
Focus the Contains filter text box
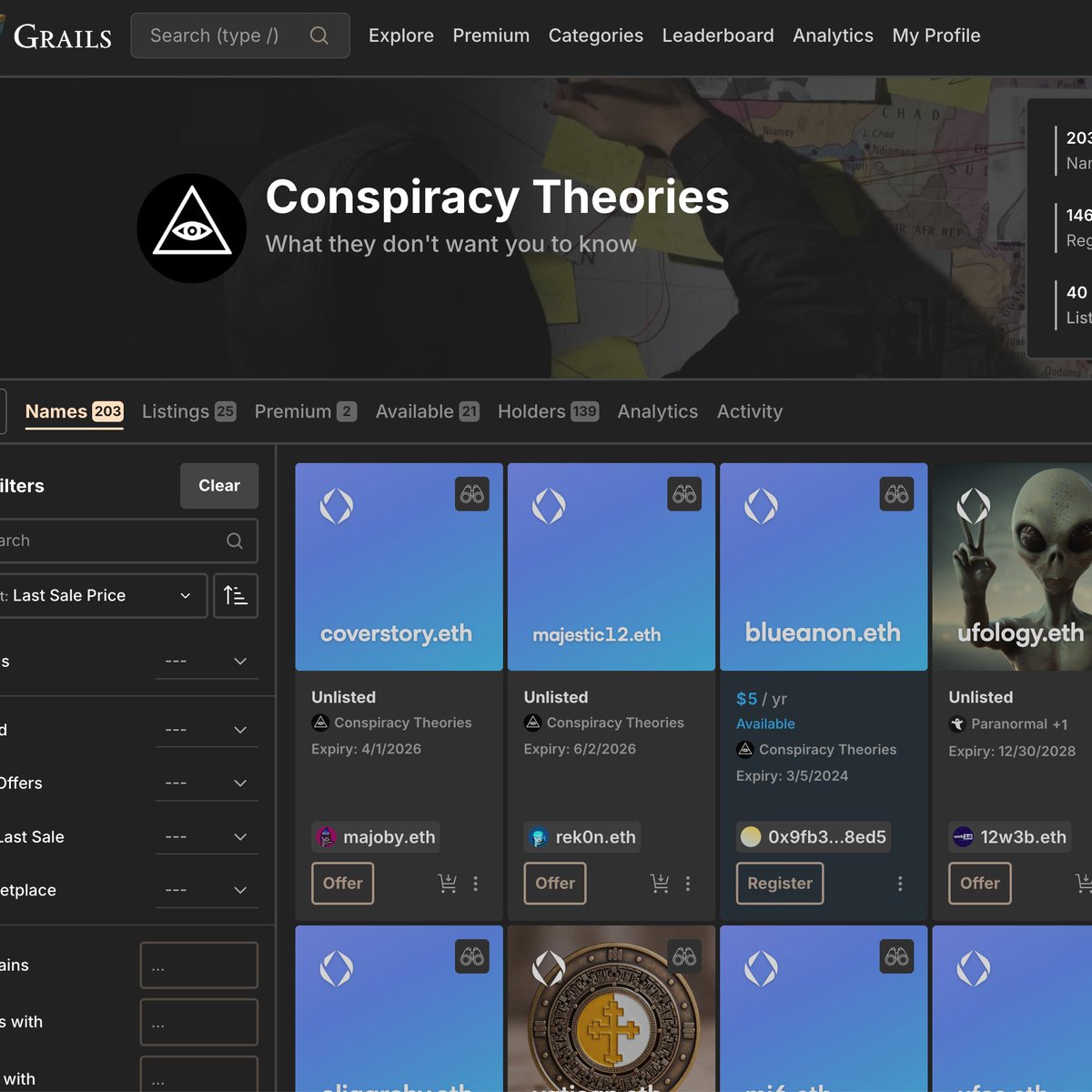click(199, 966)
